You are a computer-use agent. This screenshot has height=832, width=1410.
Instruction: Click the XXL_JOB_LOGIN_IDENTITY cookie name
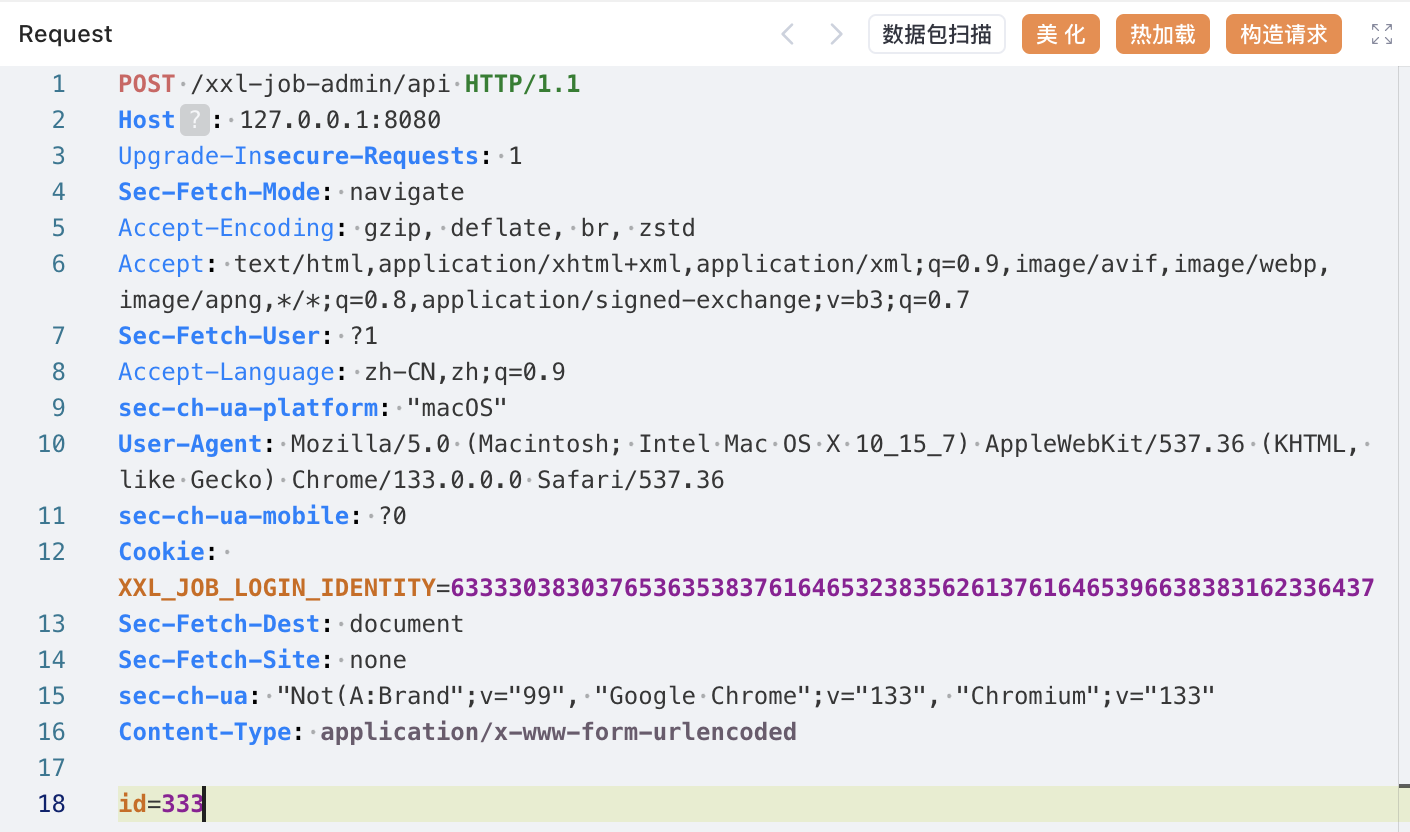click(x=277, y=588)
